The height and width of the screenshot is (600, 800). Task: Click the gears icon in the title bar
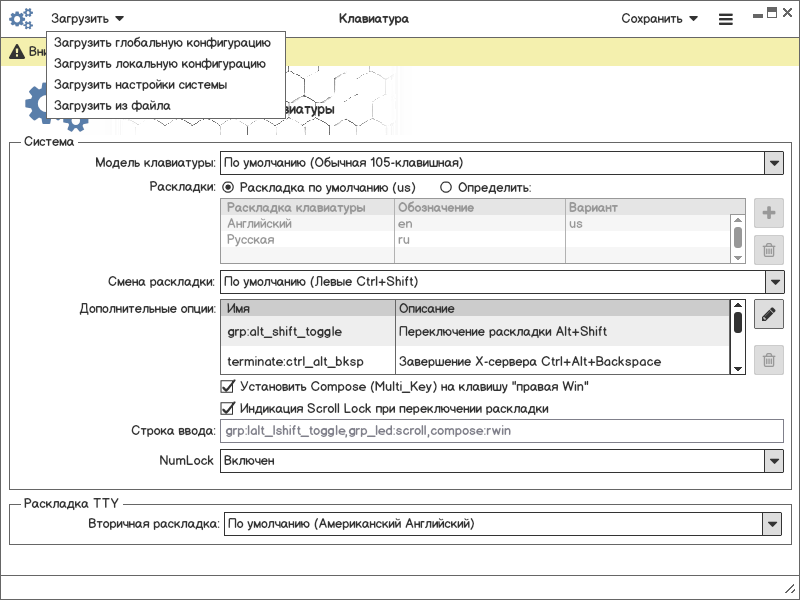(21, 19)
